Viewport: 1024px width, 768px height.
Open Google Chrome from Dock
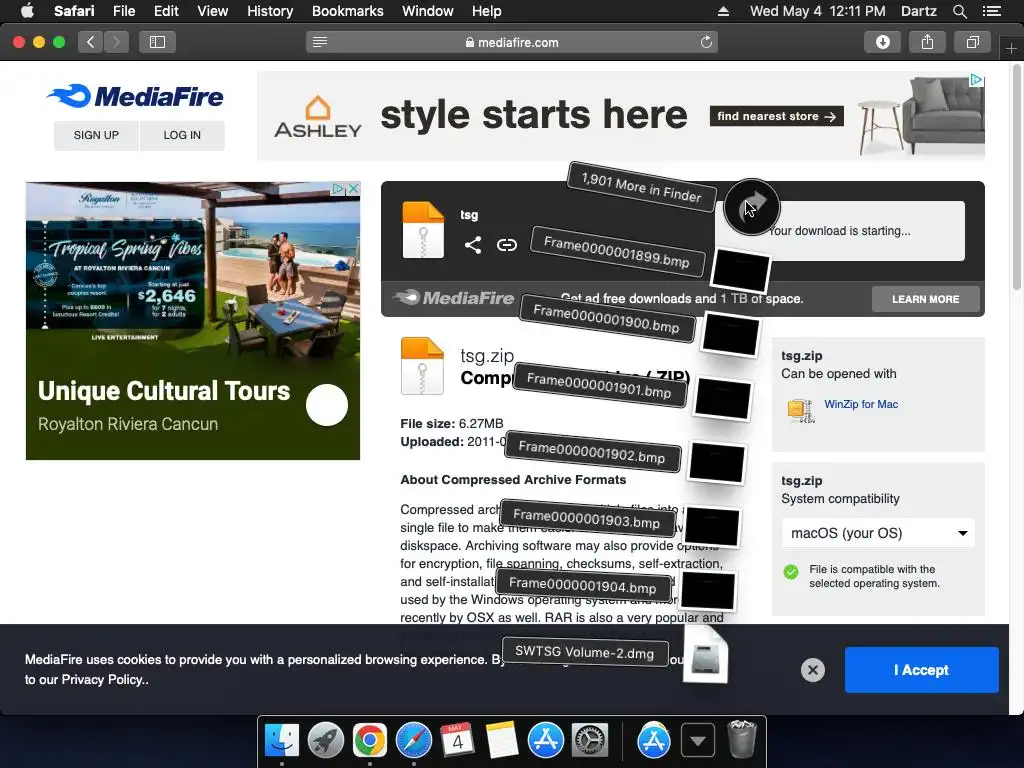tap(370, 740)
